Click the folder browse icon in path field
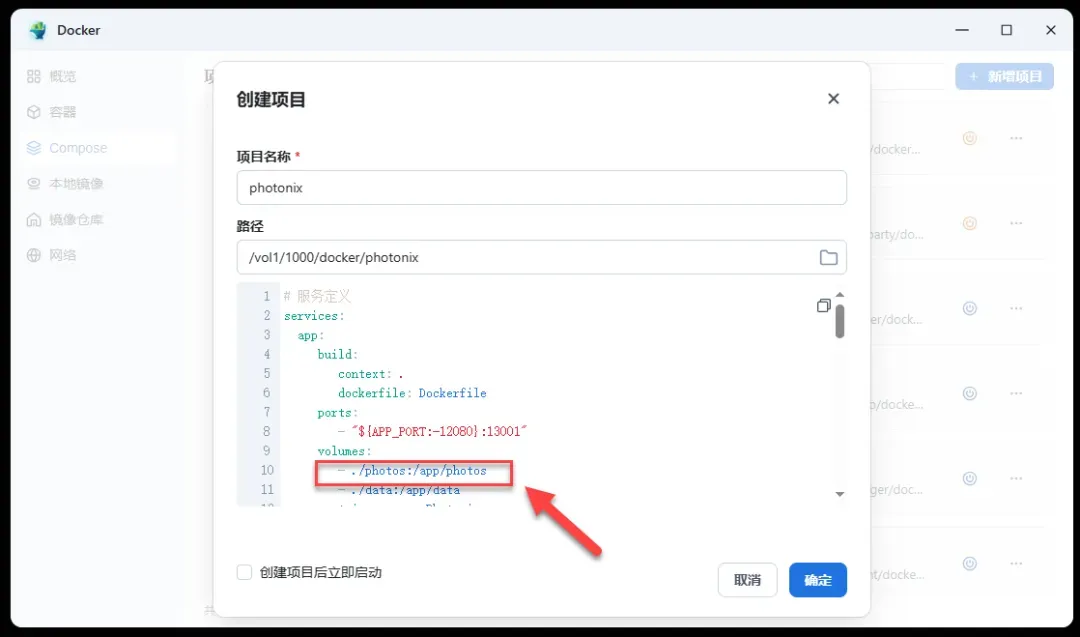 [x=829, y=258]
